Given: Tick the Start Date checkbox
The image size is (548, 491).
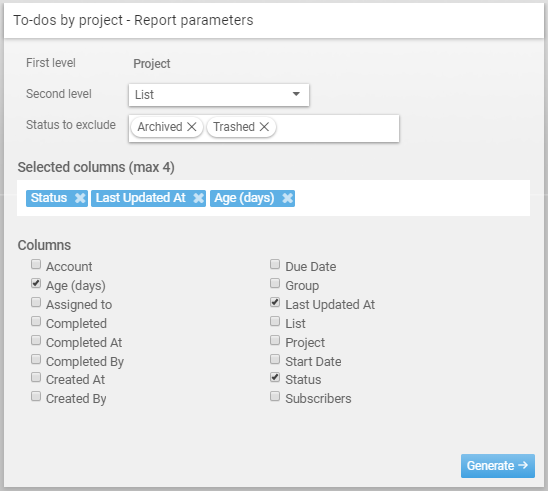Looking at the screenshot, I should [x=275, y=359].
